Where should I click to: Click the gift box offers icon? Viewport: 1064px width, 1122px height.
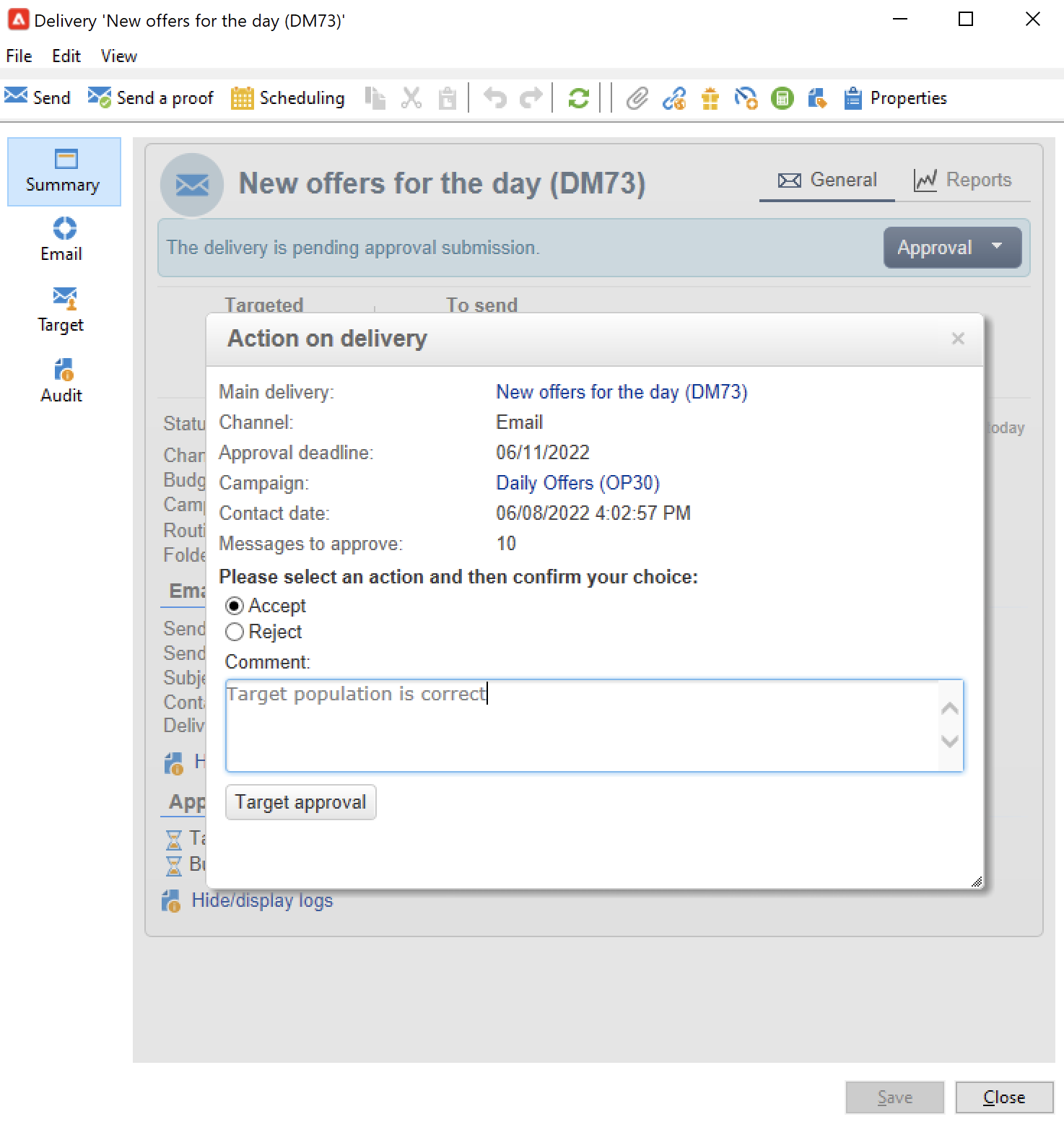pyautogui.click(x=710, y=98)
